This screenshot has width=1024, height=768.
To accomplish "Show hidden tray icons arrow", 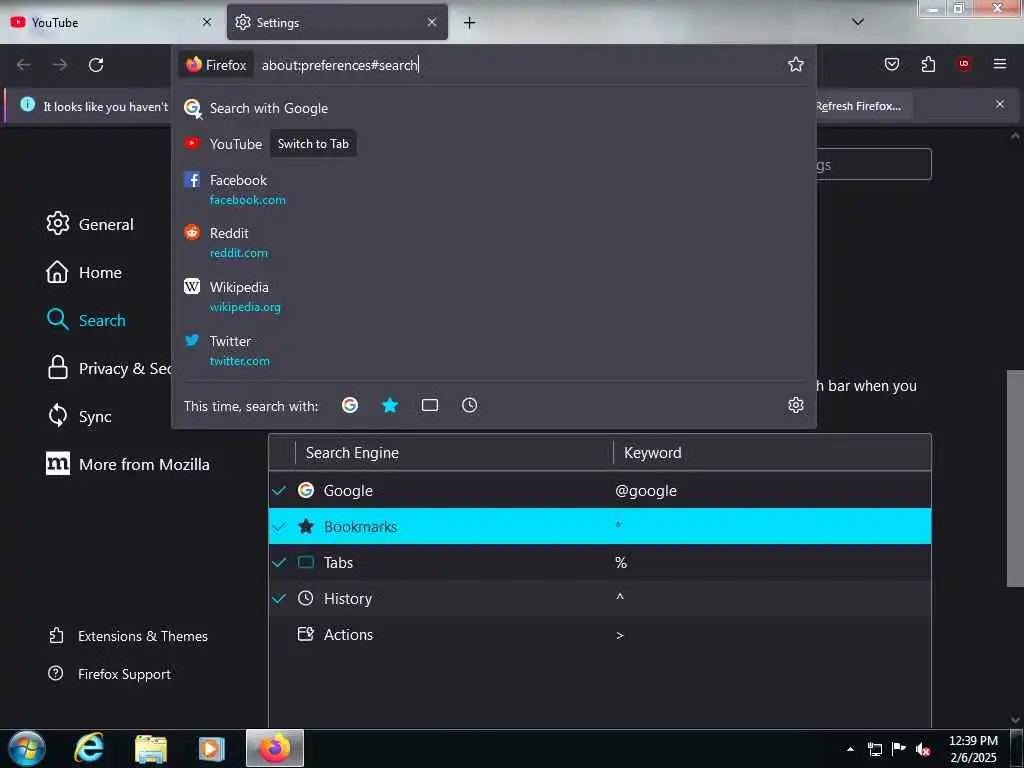I will (x=850, y=749).
